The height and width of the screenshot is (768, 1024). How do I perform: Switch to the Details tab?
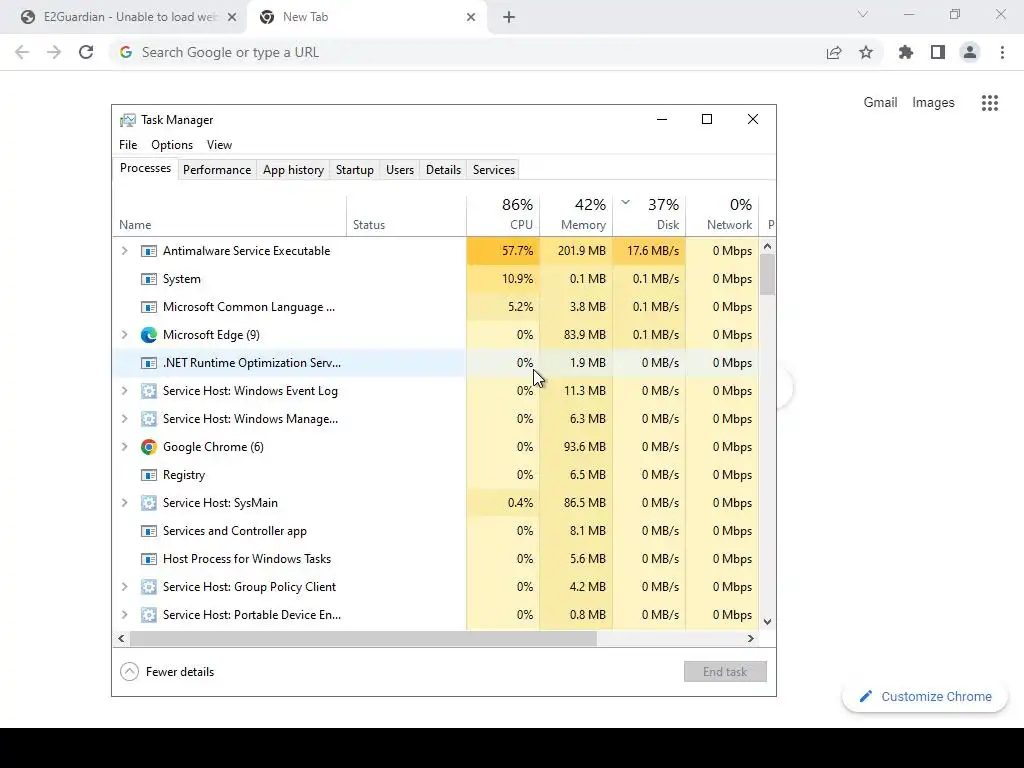[443, 170]
